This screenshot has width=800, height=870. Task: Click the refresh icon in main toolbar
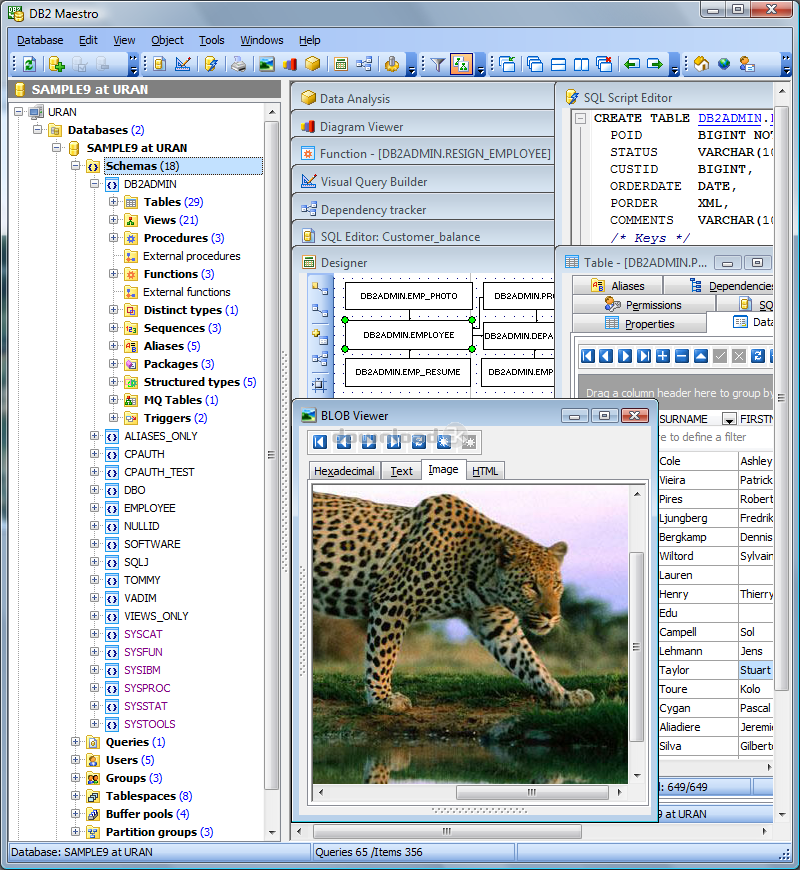tap(29, 64)
